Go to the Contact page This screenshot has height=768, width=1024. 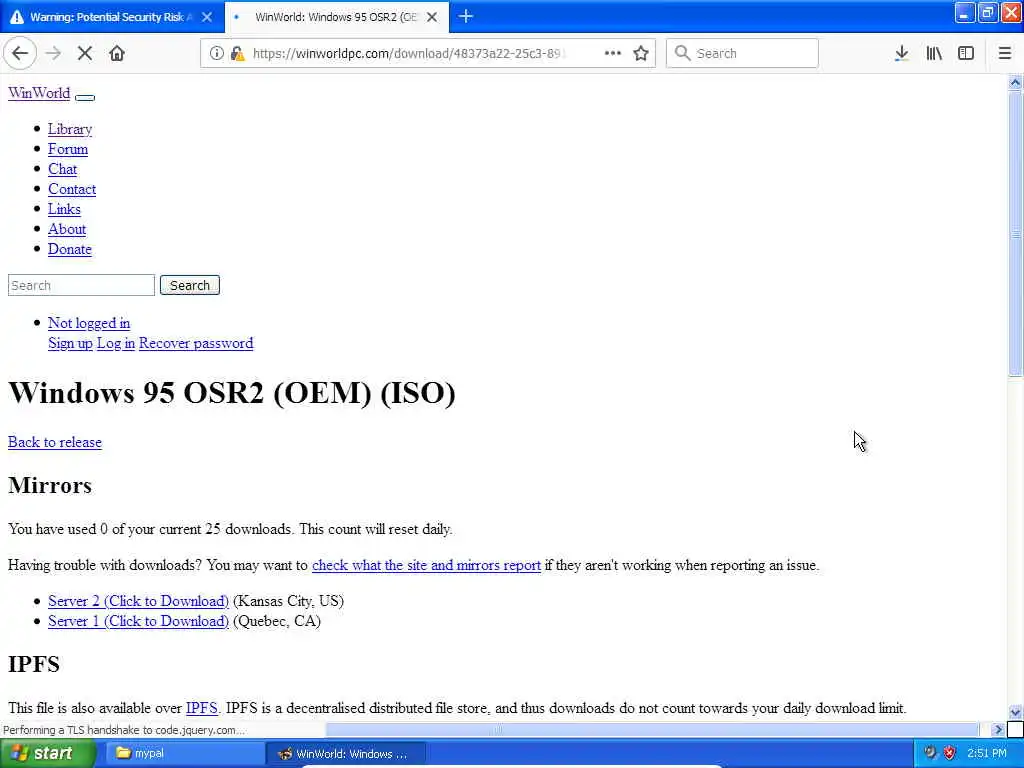pyautogui.click(x=72, y=189)
